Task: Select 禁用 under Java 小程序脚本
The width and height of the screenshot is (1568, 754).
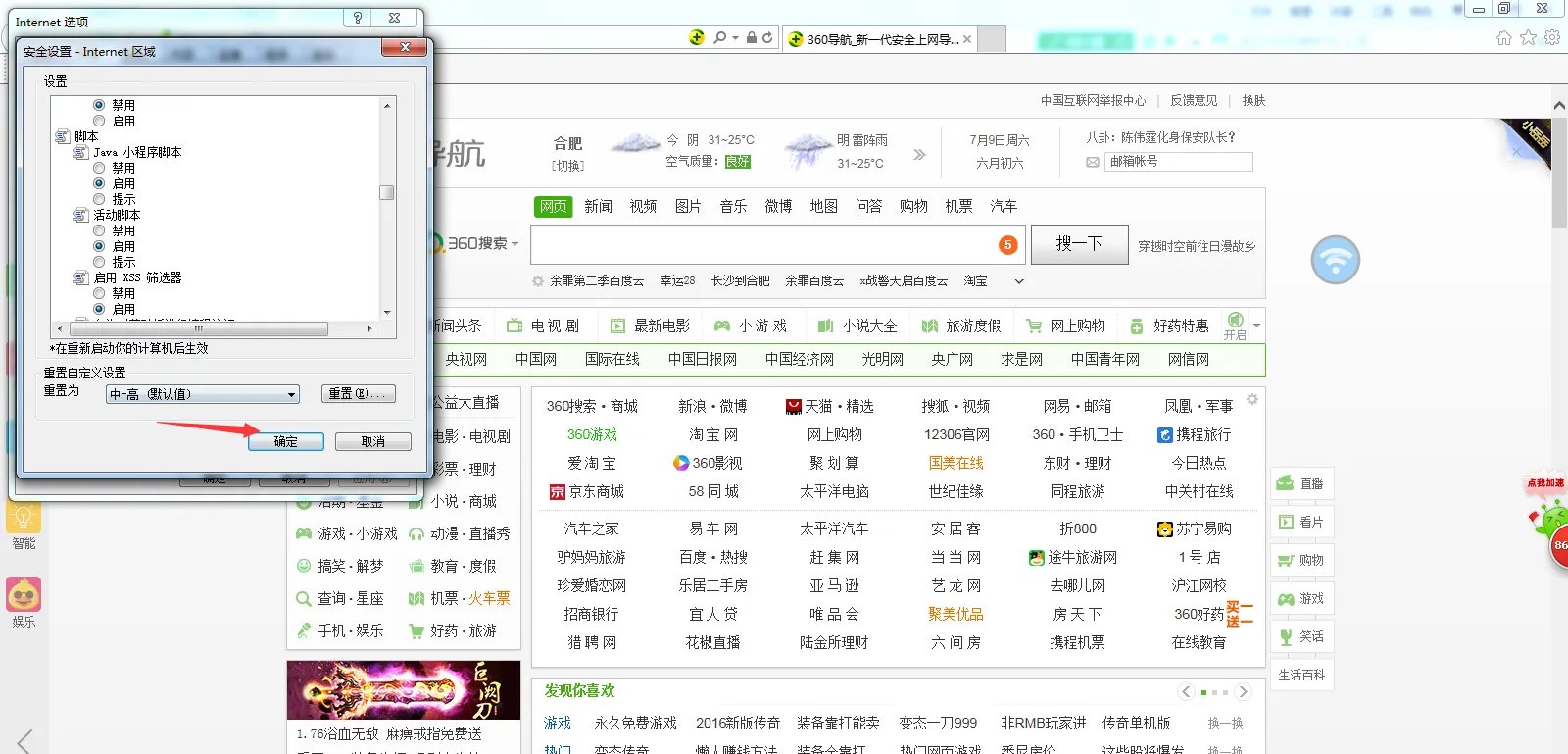Action: tap(99, 168)
